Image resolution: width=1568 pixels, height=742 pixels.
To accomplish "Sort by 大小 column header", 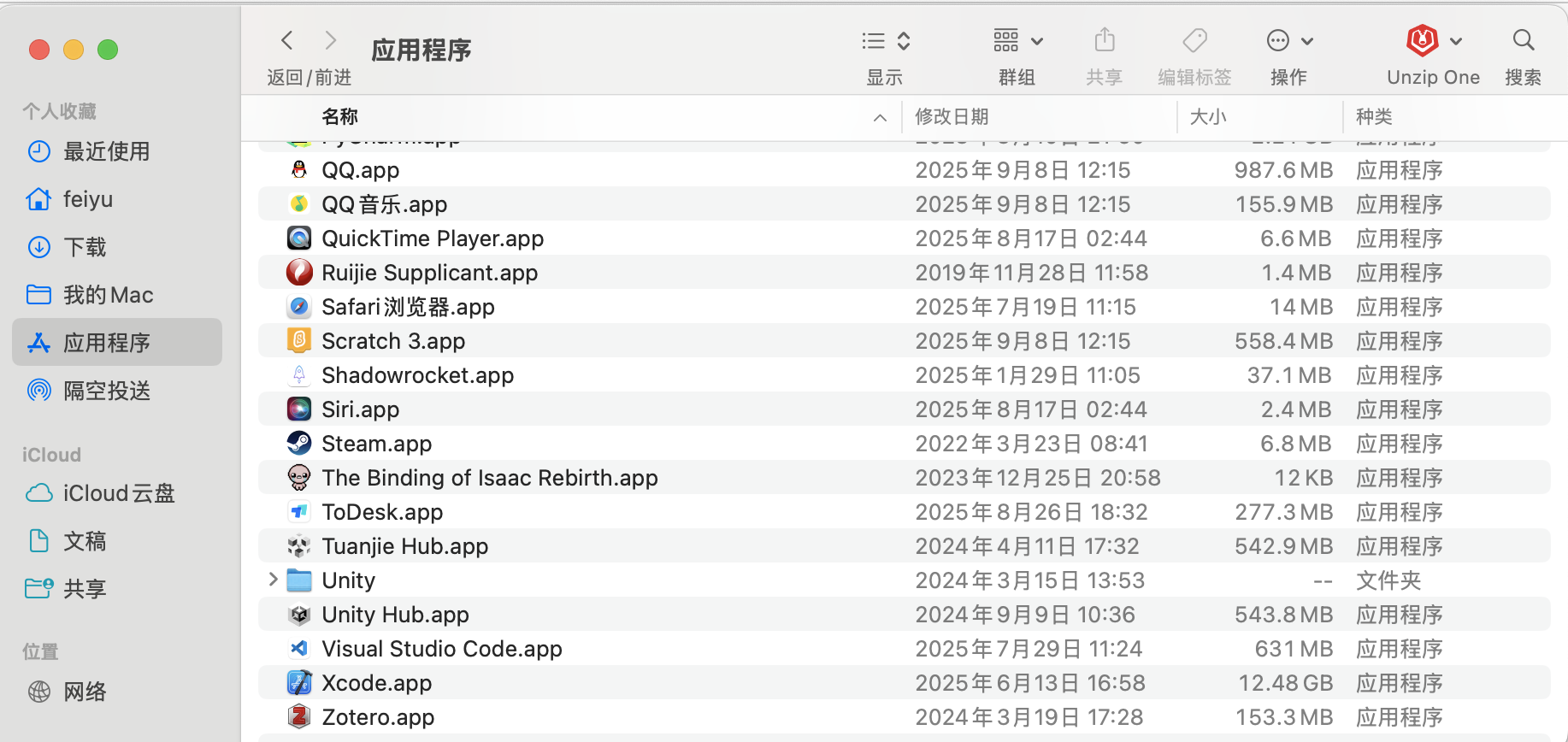I will pyautogui.click(x=1208, y=116).
